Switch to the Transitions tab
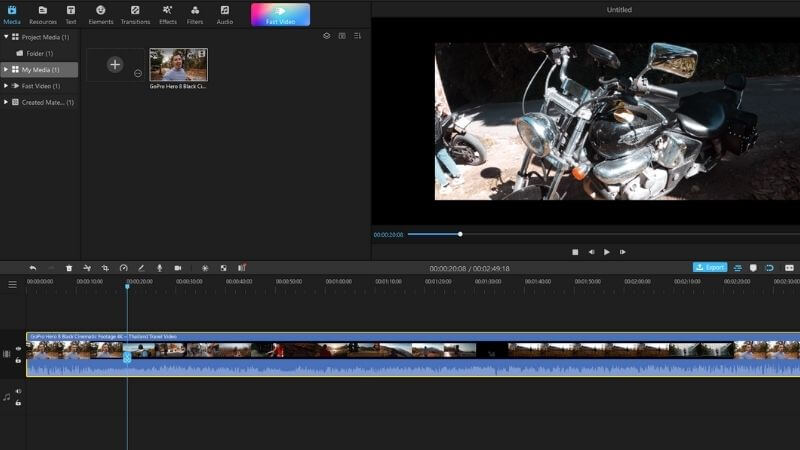This screenshot has width=800, height=450. [135, 15]
